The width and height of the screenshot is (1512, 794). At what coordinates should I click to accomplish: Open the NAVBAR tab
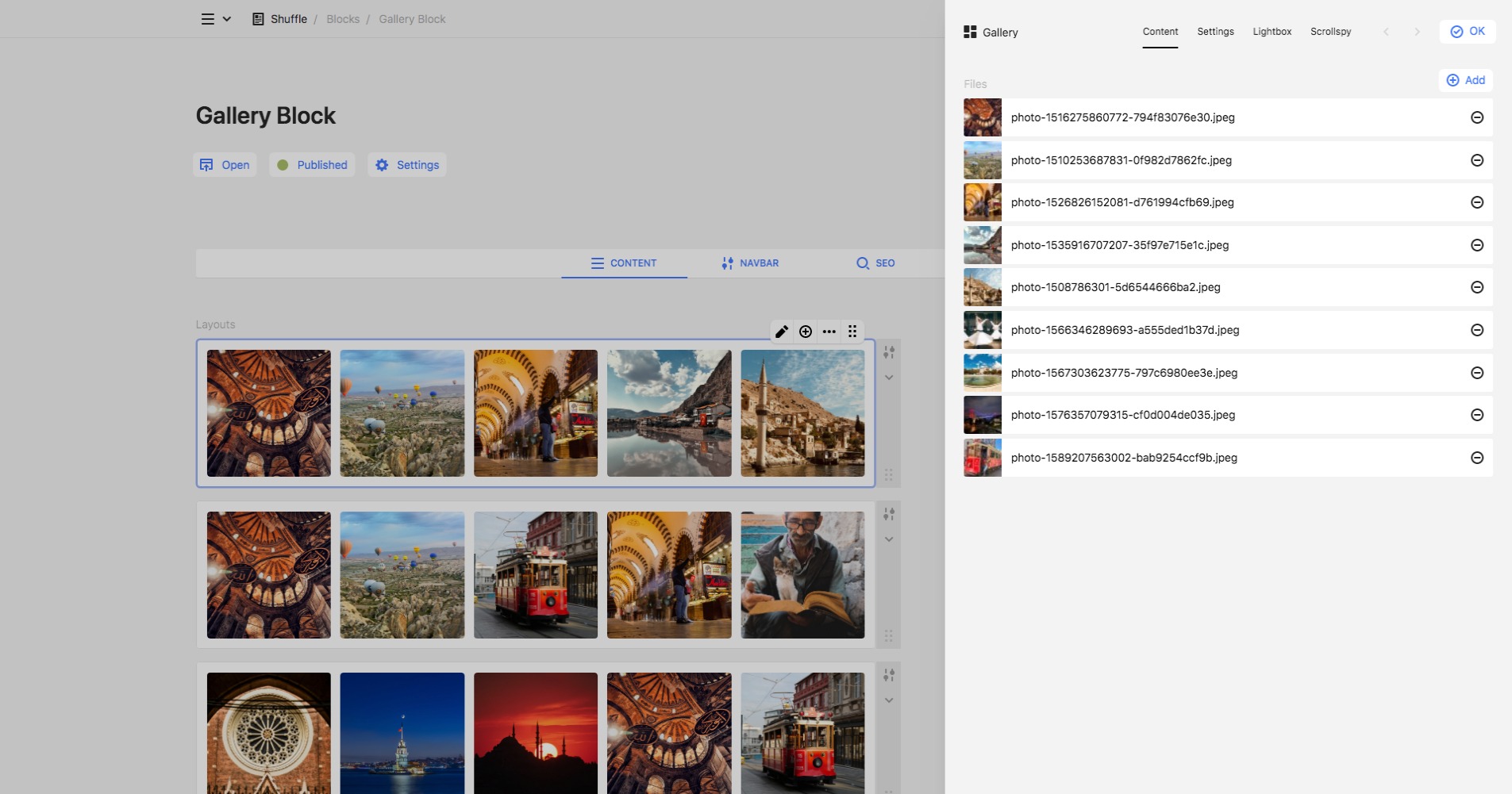(x=750, y=263)
